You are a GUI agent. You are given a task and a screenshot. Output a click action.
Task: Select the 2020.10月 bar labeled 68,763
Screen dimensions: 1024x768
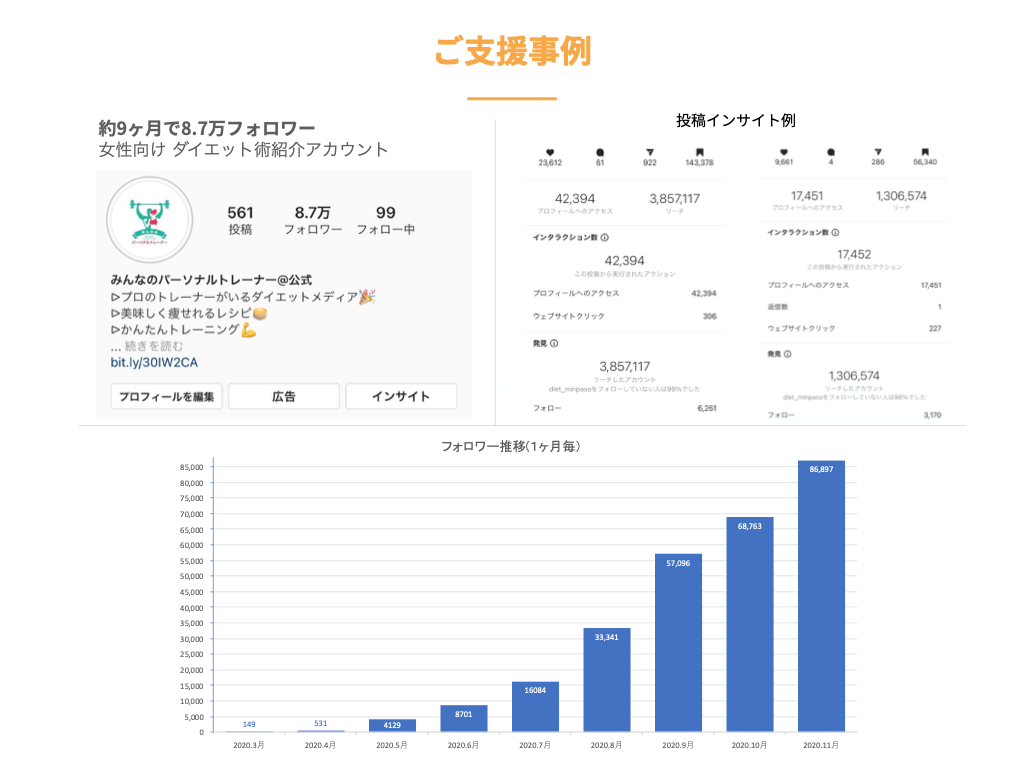tap(750, 624)
